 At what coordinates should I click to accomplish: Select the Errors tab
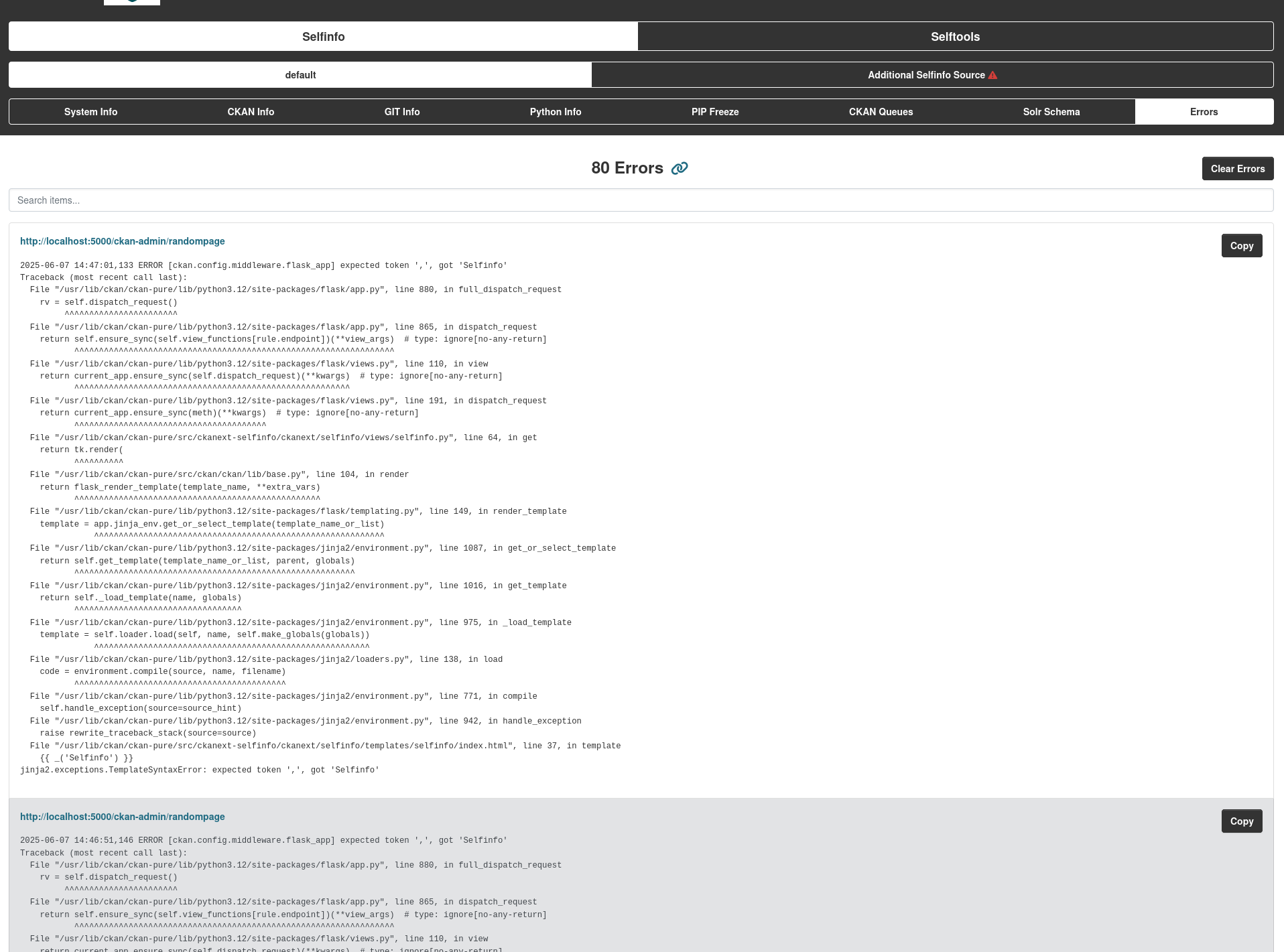pyautogui.click(x=1204, y=112)
